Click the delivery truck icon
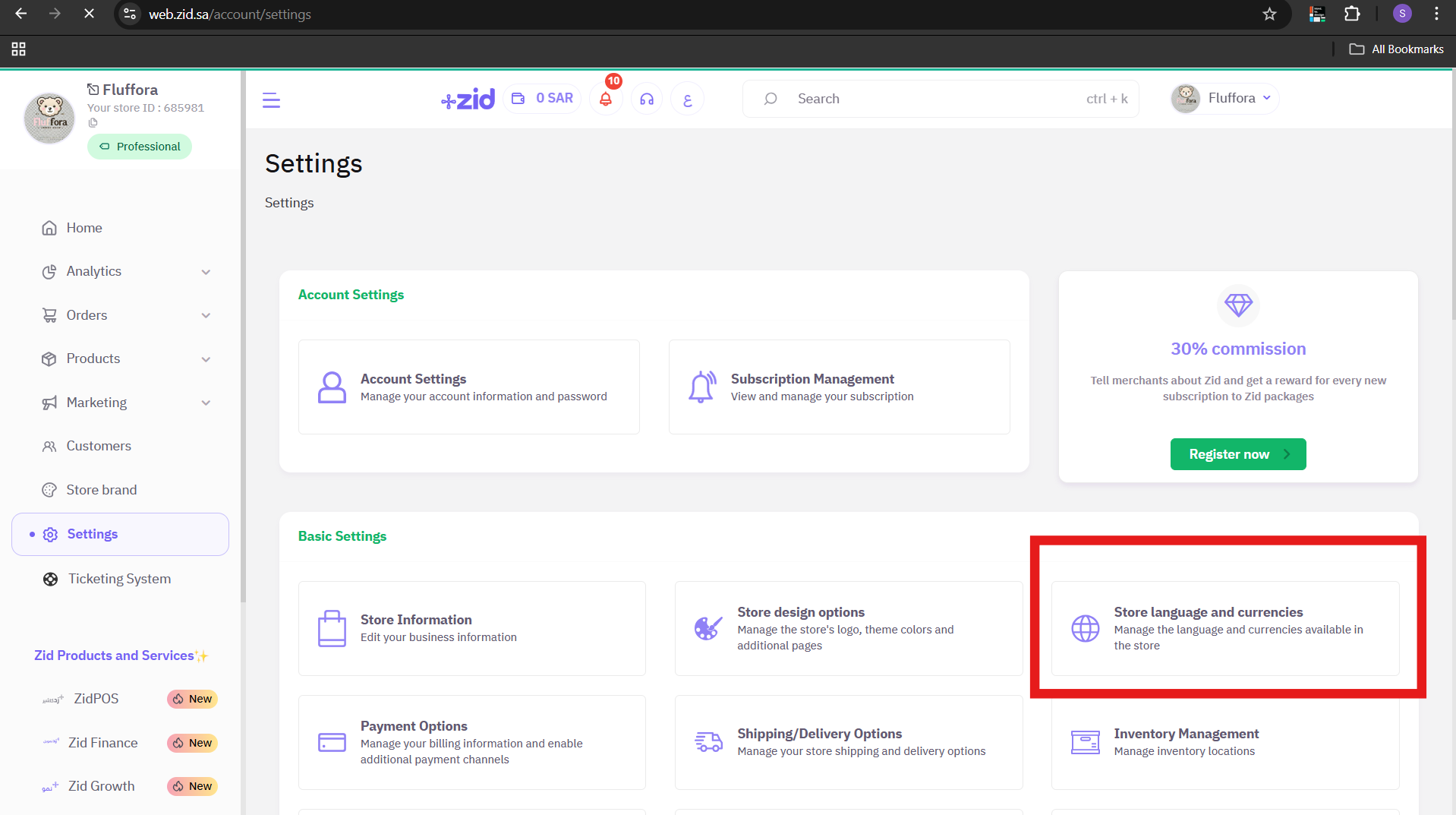Image resolution: width=1456 pixels, height=815 pixels. click(708, 742)
